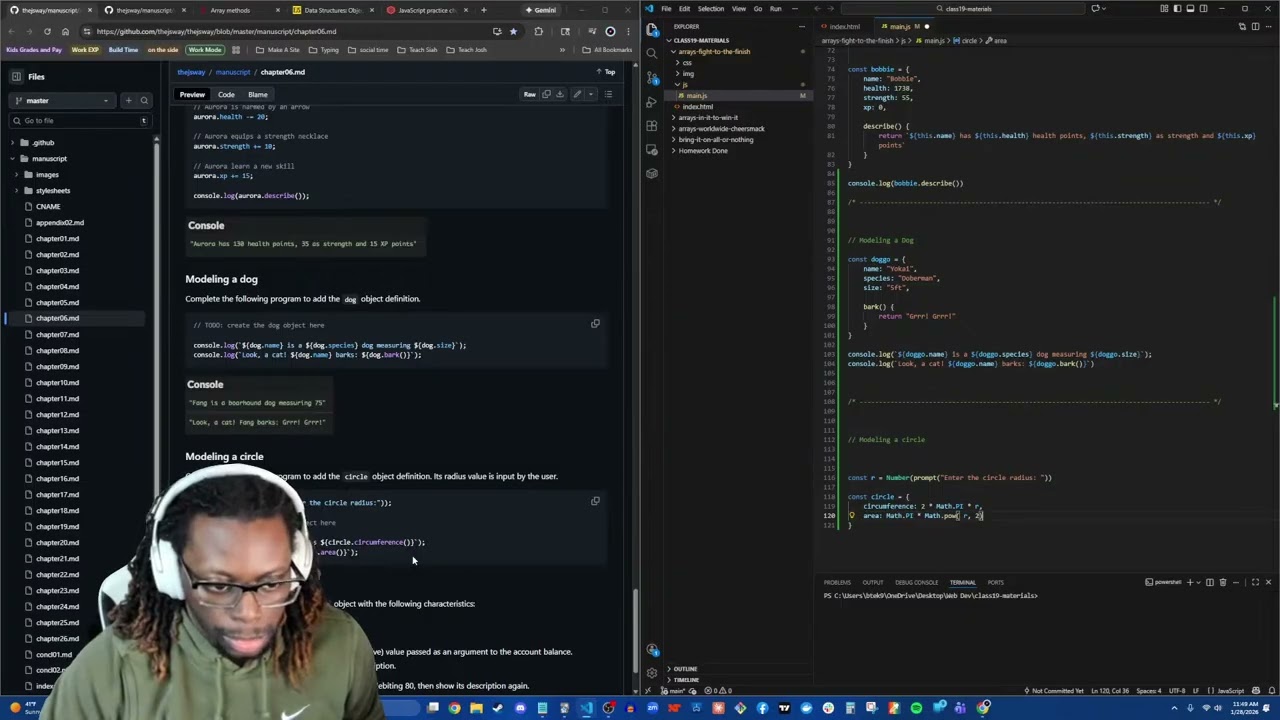Add file plus icon beside master branch

coord(128,100)
